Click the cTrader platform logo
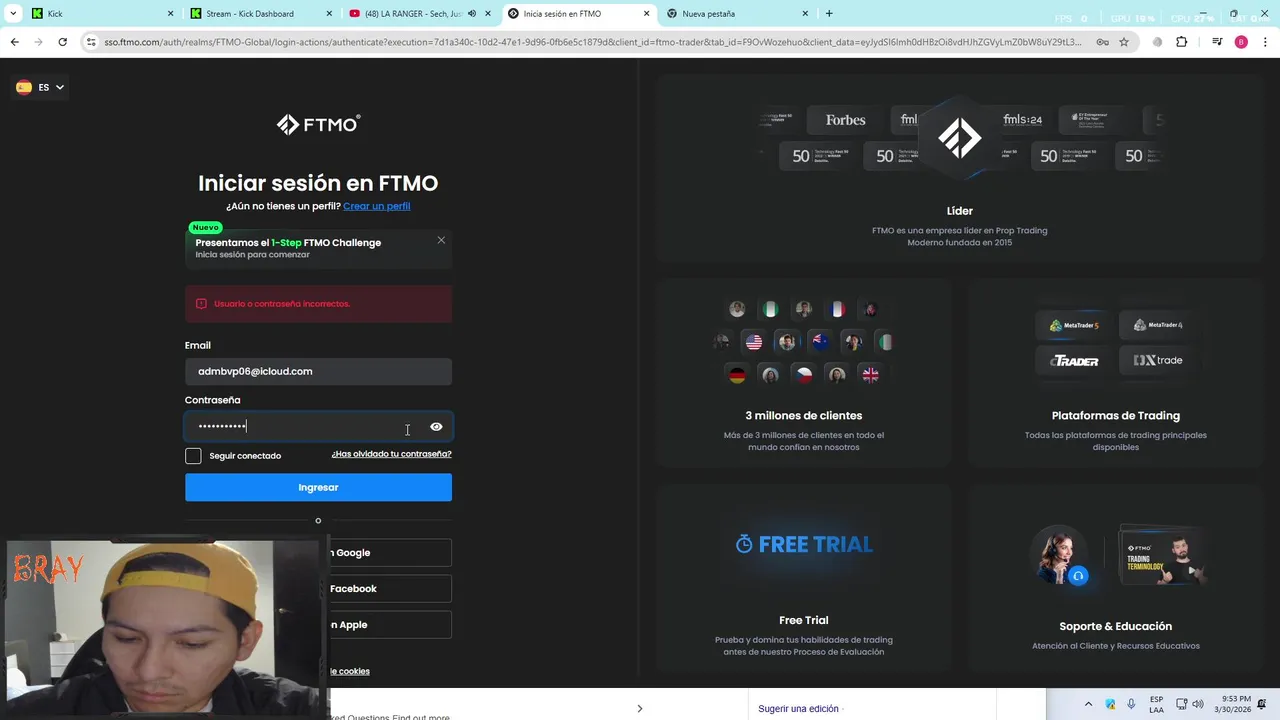 pos(1074,361)
